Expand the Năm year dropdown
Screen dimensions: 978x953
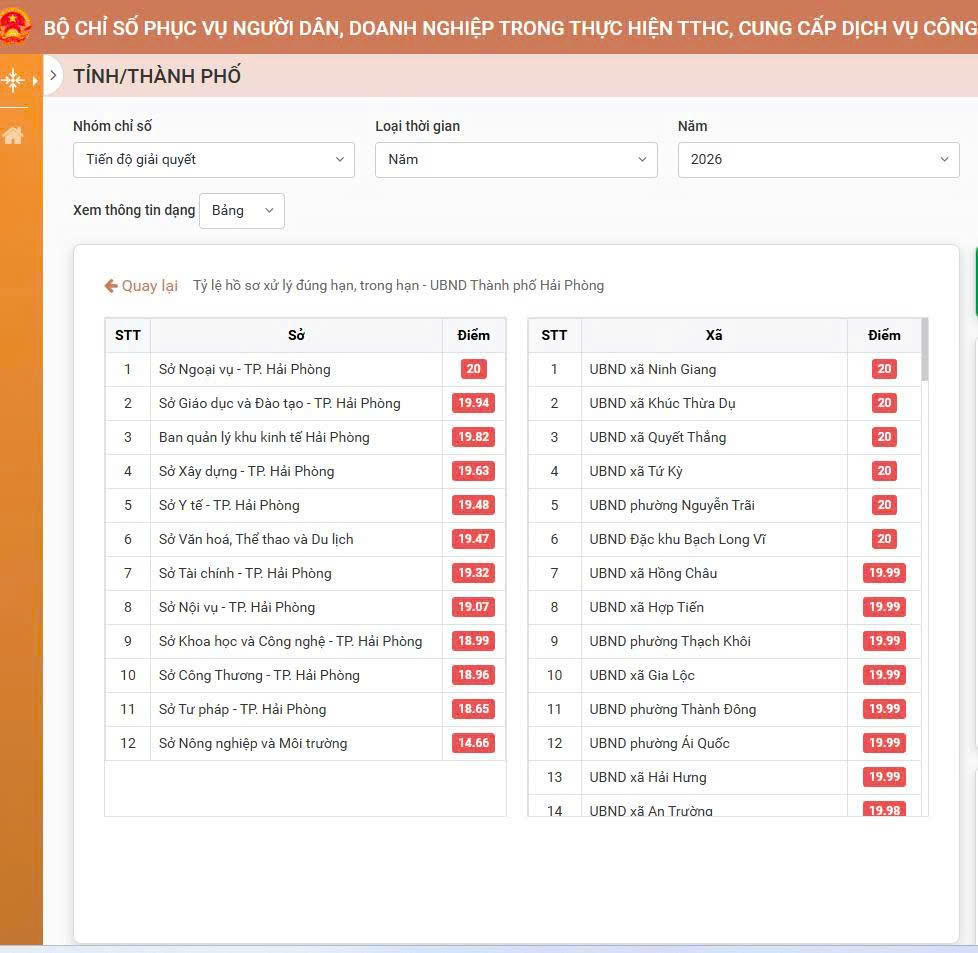click(818, 160)
